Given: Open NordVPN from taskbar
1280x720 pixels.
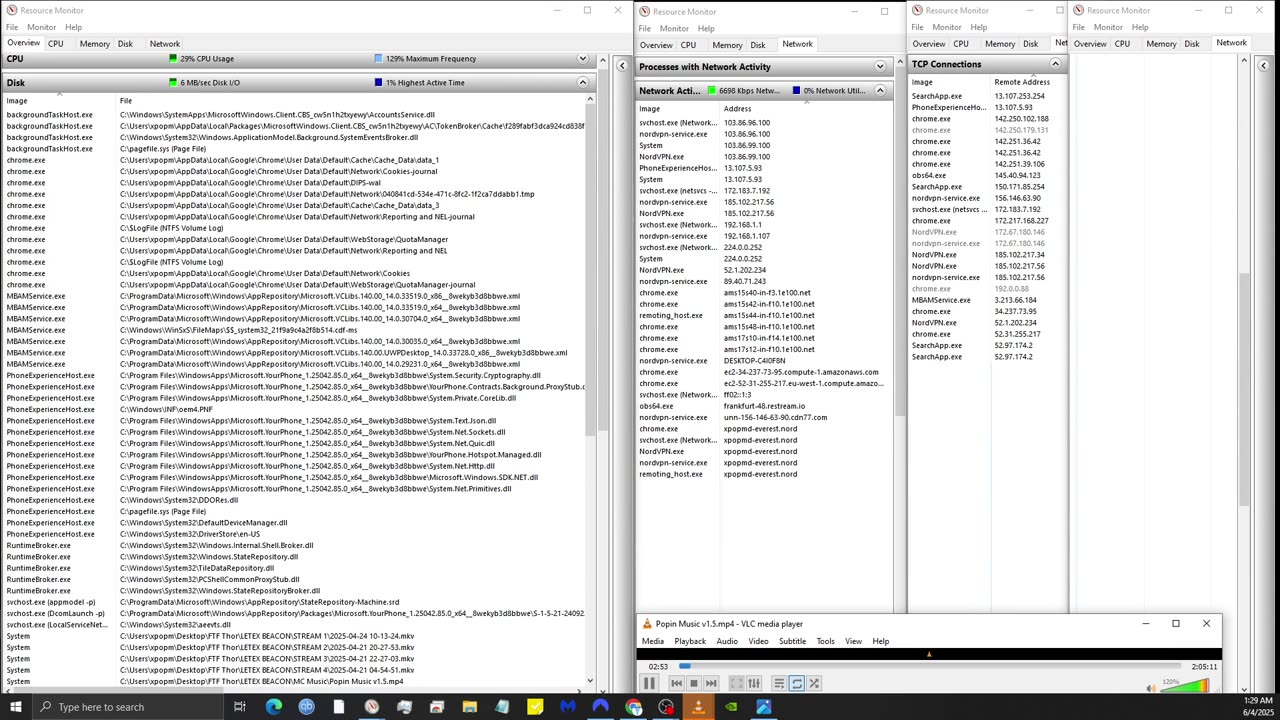Looking at the screenshot, I should point(600,707).
